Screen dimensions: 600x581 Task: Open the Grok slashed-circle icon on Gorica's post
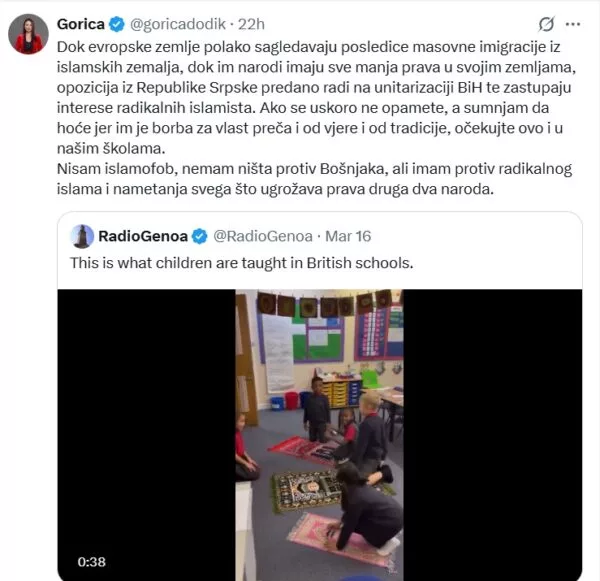[x=546, y=24]
